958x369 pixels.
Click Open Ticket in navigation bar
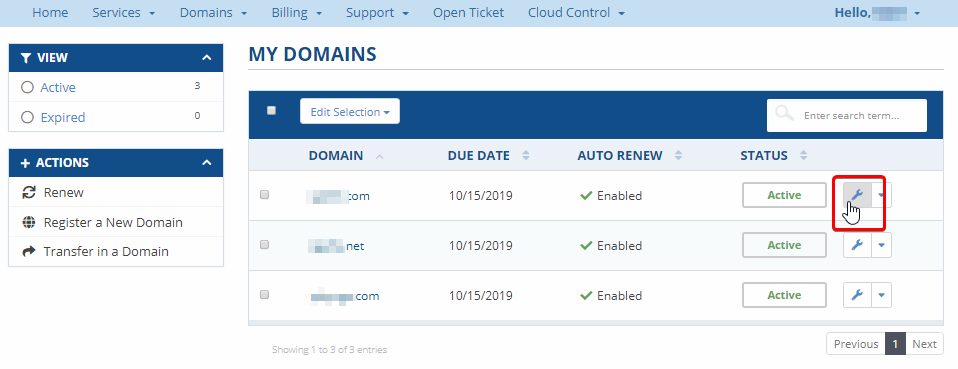(469, 13)
